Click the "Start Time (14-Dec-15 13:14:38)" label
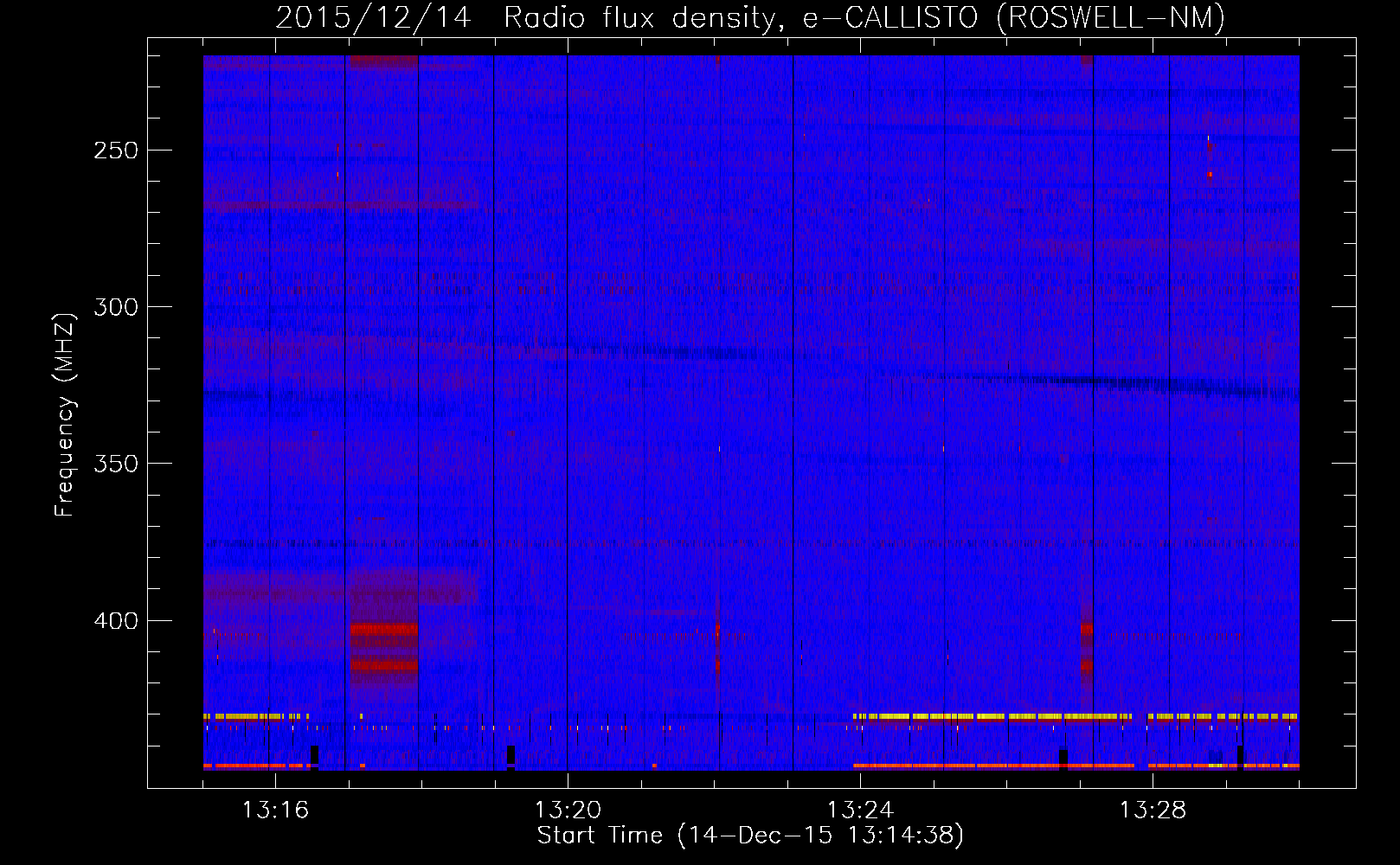This screenshot has height=865, width=1400. pyautogui.click(x=750, y=836)
